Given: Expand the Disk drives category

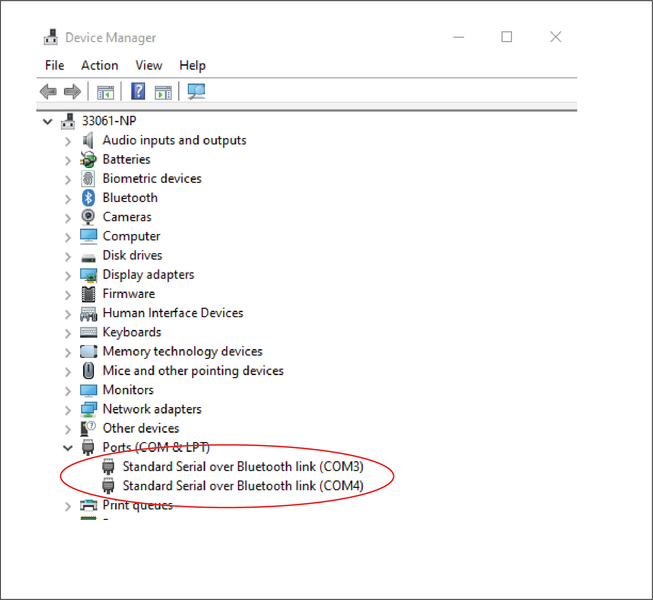Looking at the screenshot, I should tap(68, 256).
